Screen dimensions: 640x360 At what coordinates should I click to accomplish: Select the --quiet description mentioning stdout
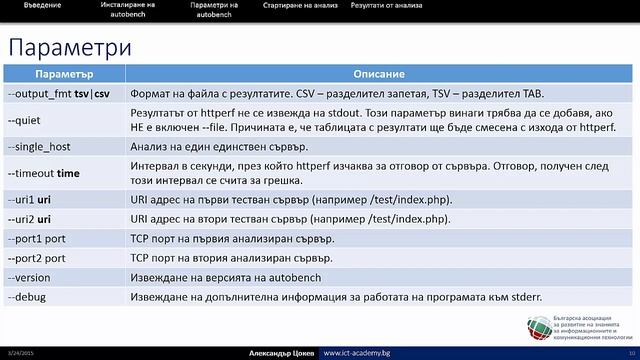coord(373,120)
